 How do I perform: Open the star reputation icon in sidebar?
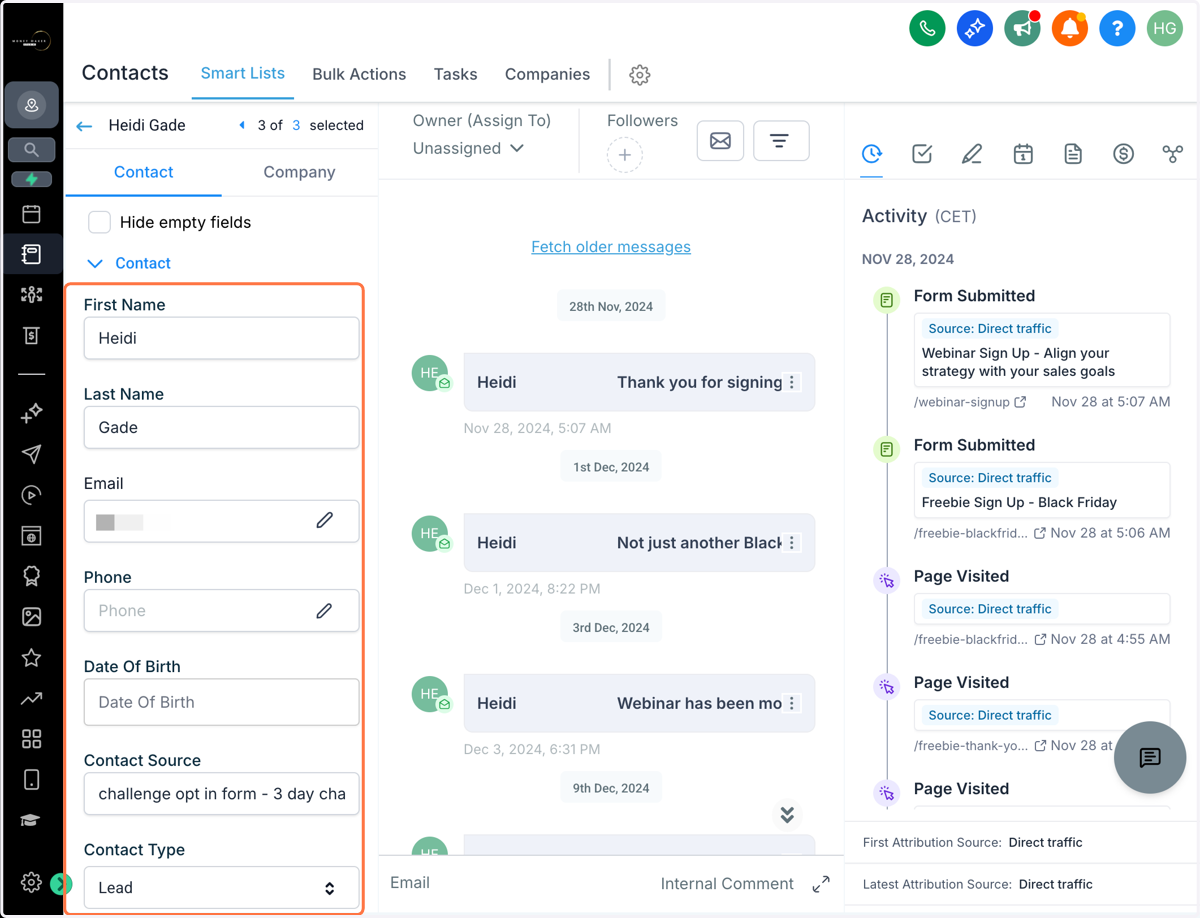tap(31, 657)
